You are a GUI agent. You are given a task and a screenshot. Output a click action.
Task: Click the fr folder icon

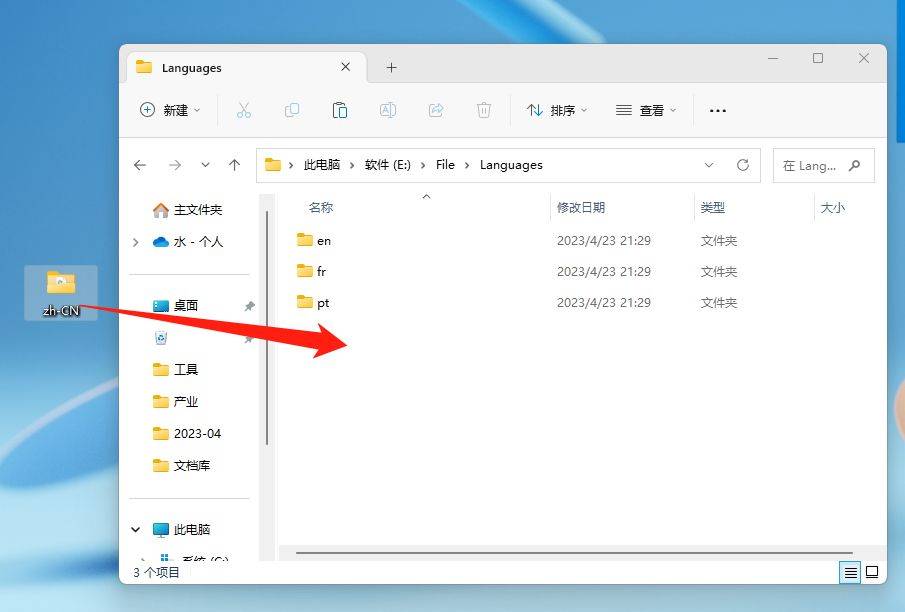click(x=305, y=271)
